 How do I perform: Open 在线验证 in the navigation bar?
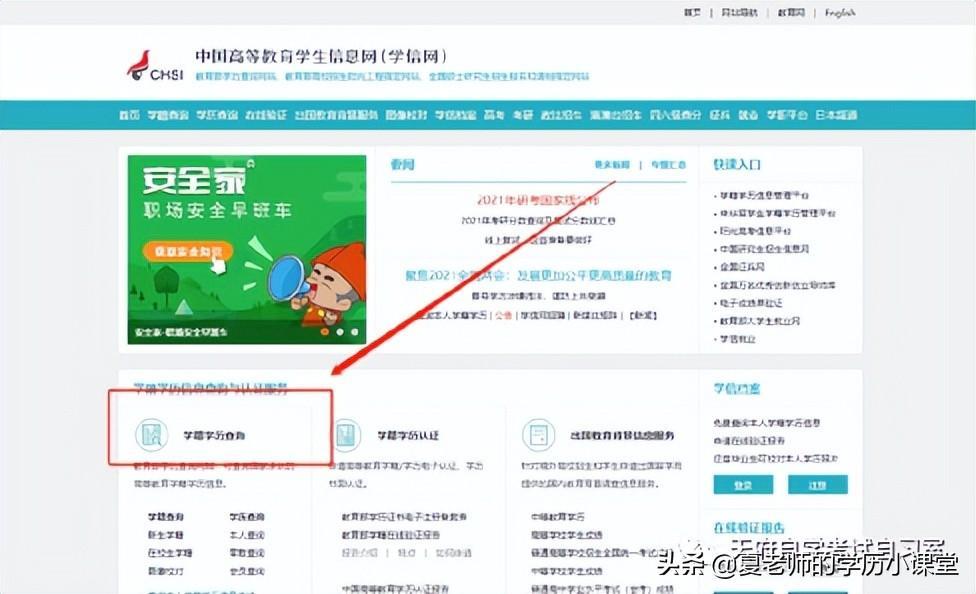pos(266,115)
